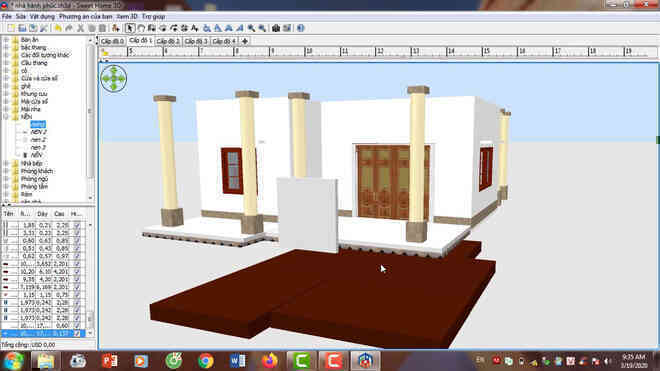The width and height of the screenshot is (660, 371).
Task: Click the undo arrow toolbar icon
Action: coord(58,28)
